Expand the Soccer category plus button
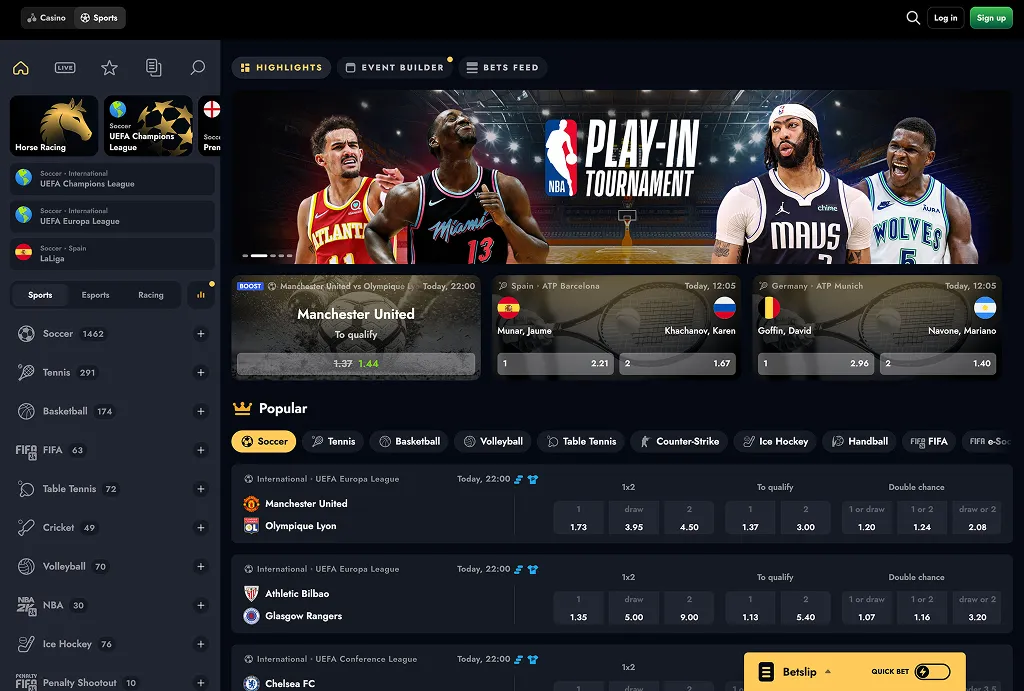Image resolution: width=1024 pixels, height=691 pixels. coord(201,334)
